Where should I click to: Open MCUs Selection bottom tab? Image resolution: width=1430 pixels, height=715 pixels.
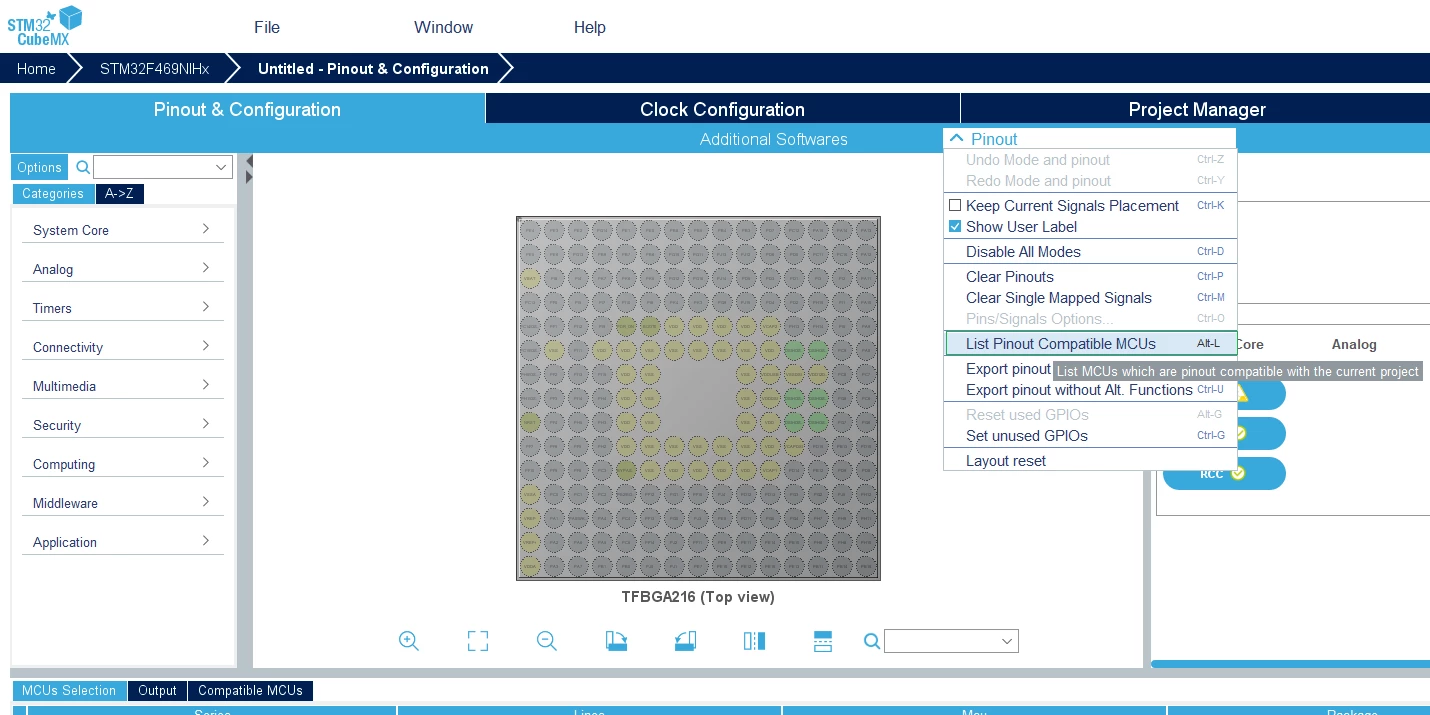tap(69, 690)
